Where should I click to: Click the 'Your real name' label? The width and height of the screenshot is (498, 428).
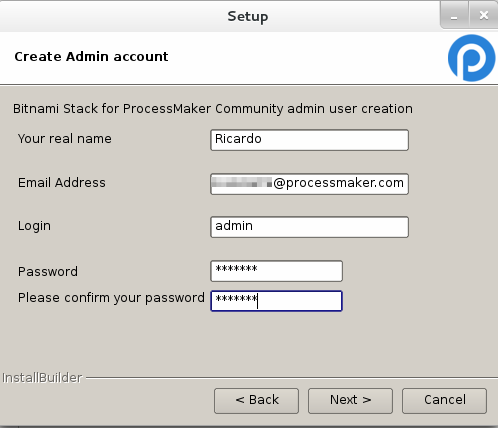click(65, 139)
